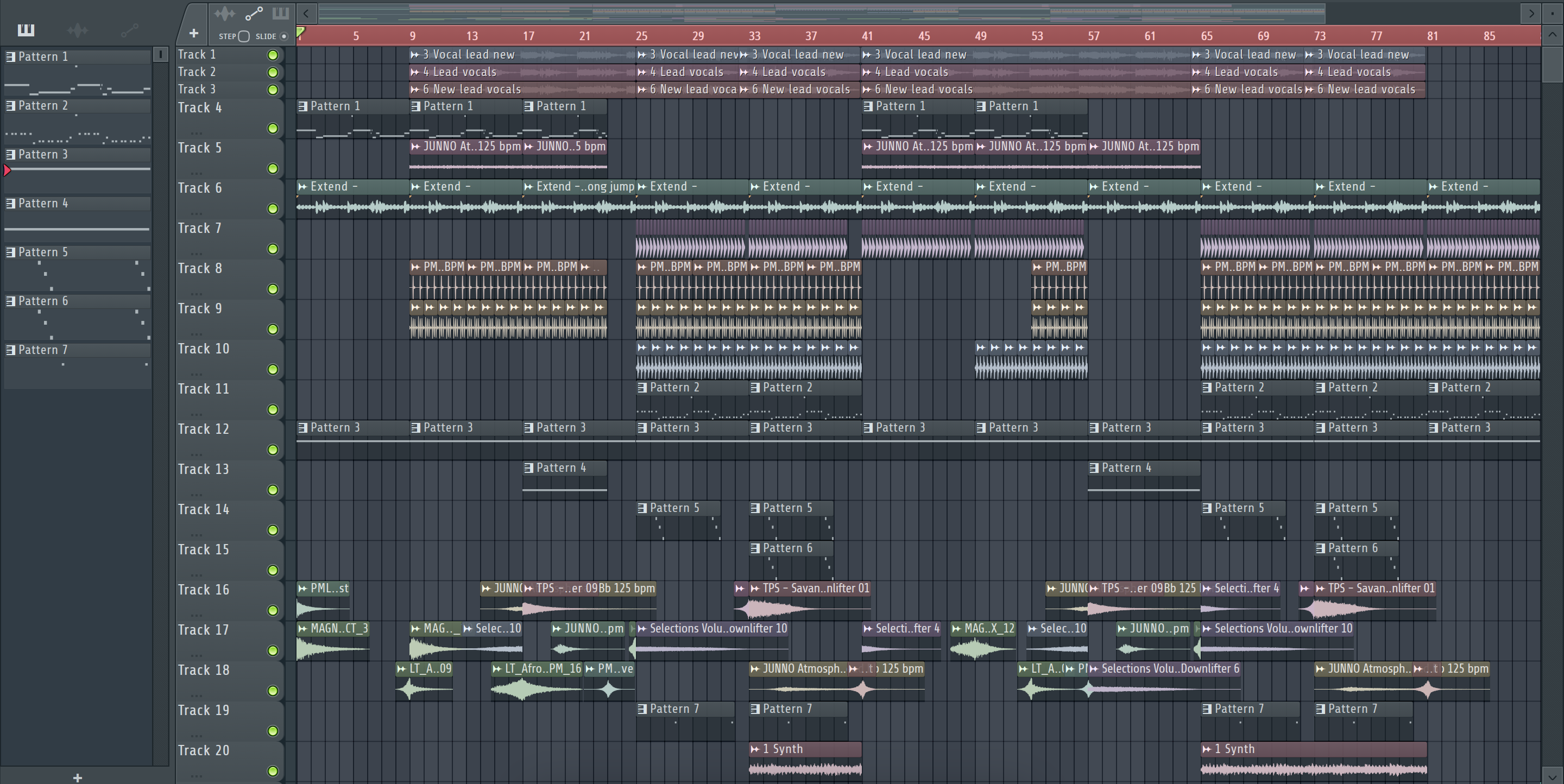Click the small button right of Pattern 1 in picker
Screen dimensions: 1564x784
tap(160, 54)
